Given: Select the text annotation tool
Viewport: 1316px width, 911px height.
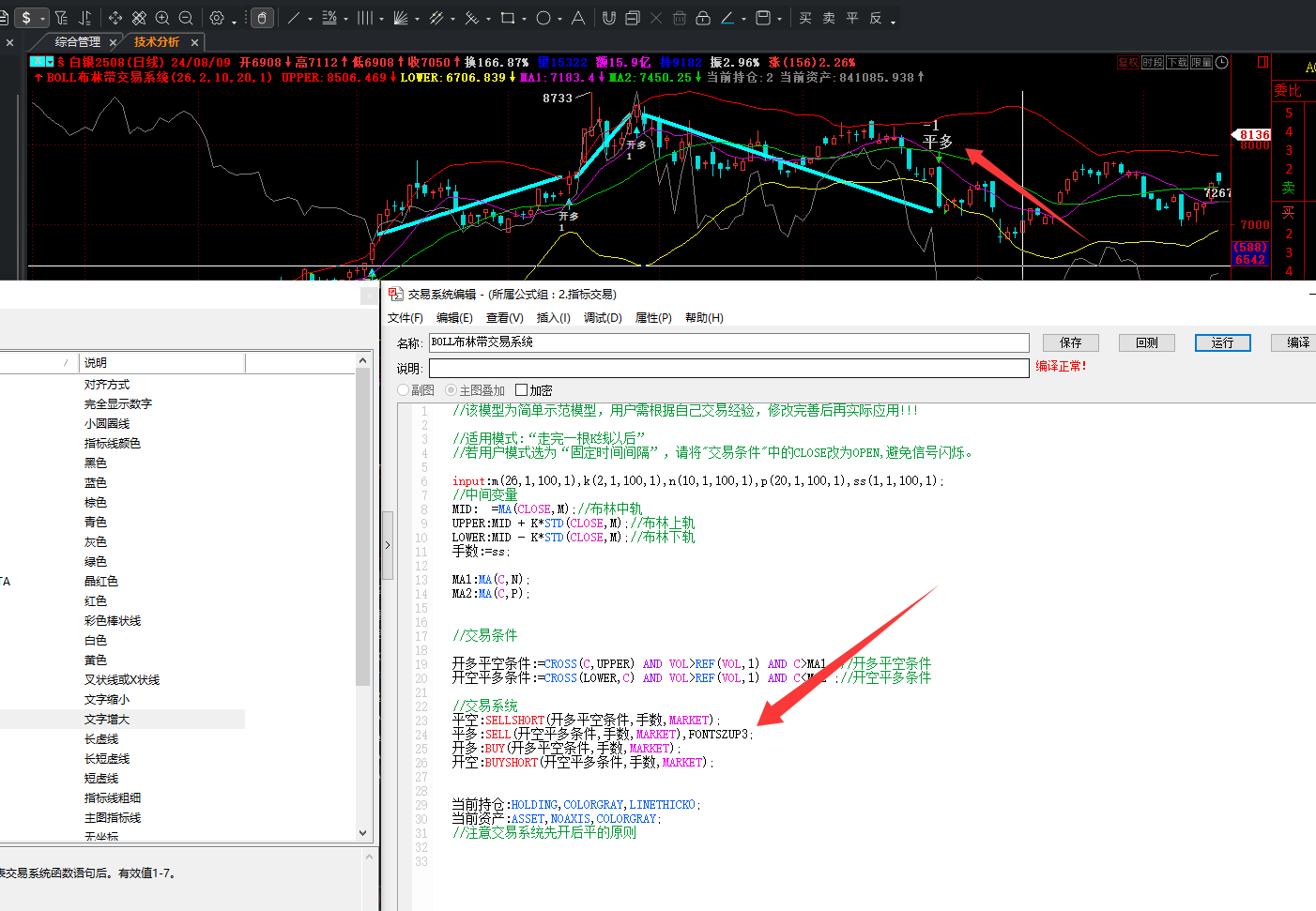Looking at the screenshot, I should pyautogui.click(x=578, y=18).
